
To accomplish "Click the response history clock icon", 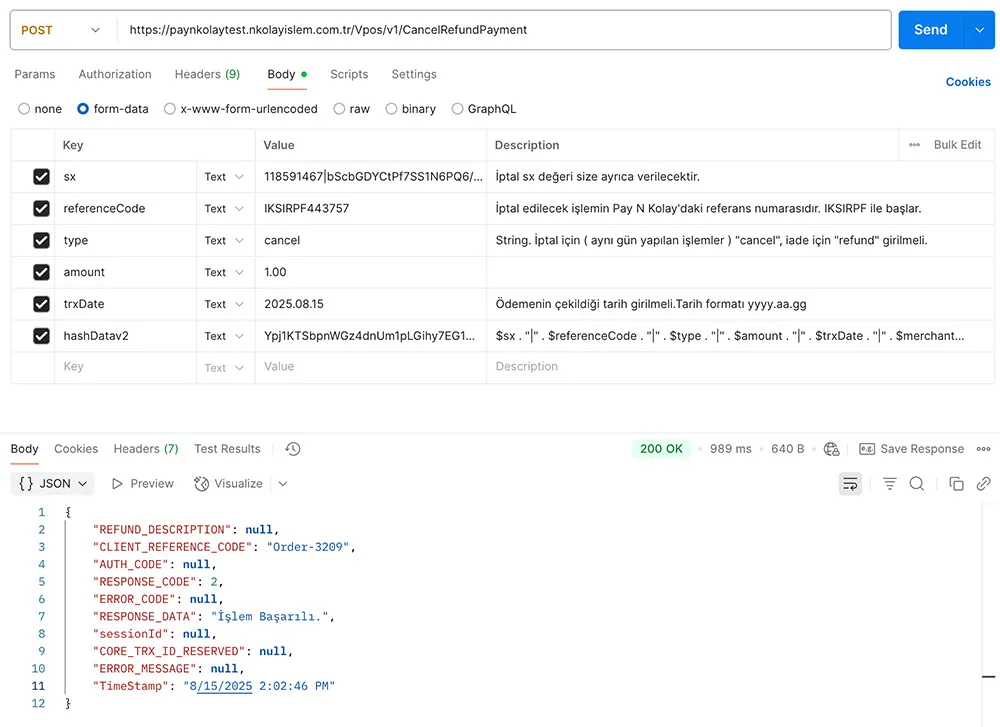I will coord(293,449).
